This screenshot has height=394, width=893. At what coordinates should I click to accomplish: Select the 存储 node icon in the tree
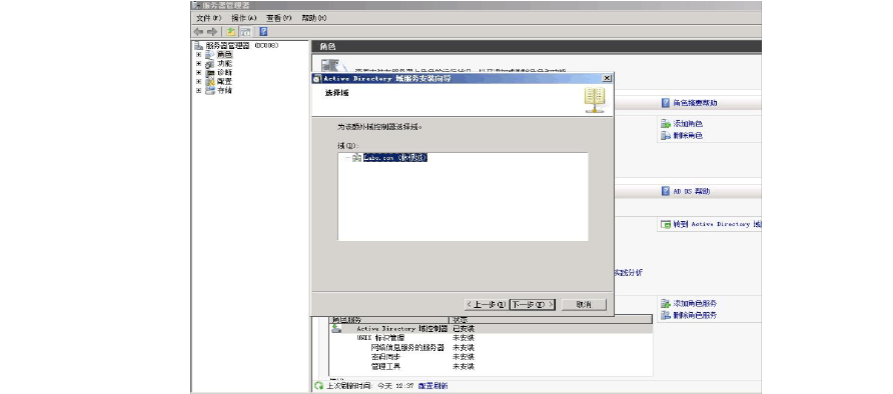(x=210, y=91)
